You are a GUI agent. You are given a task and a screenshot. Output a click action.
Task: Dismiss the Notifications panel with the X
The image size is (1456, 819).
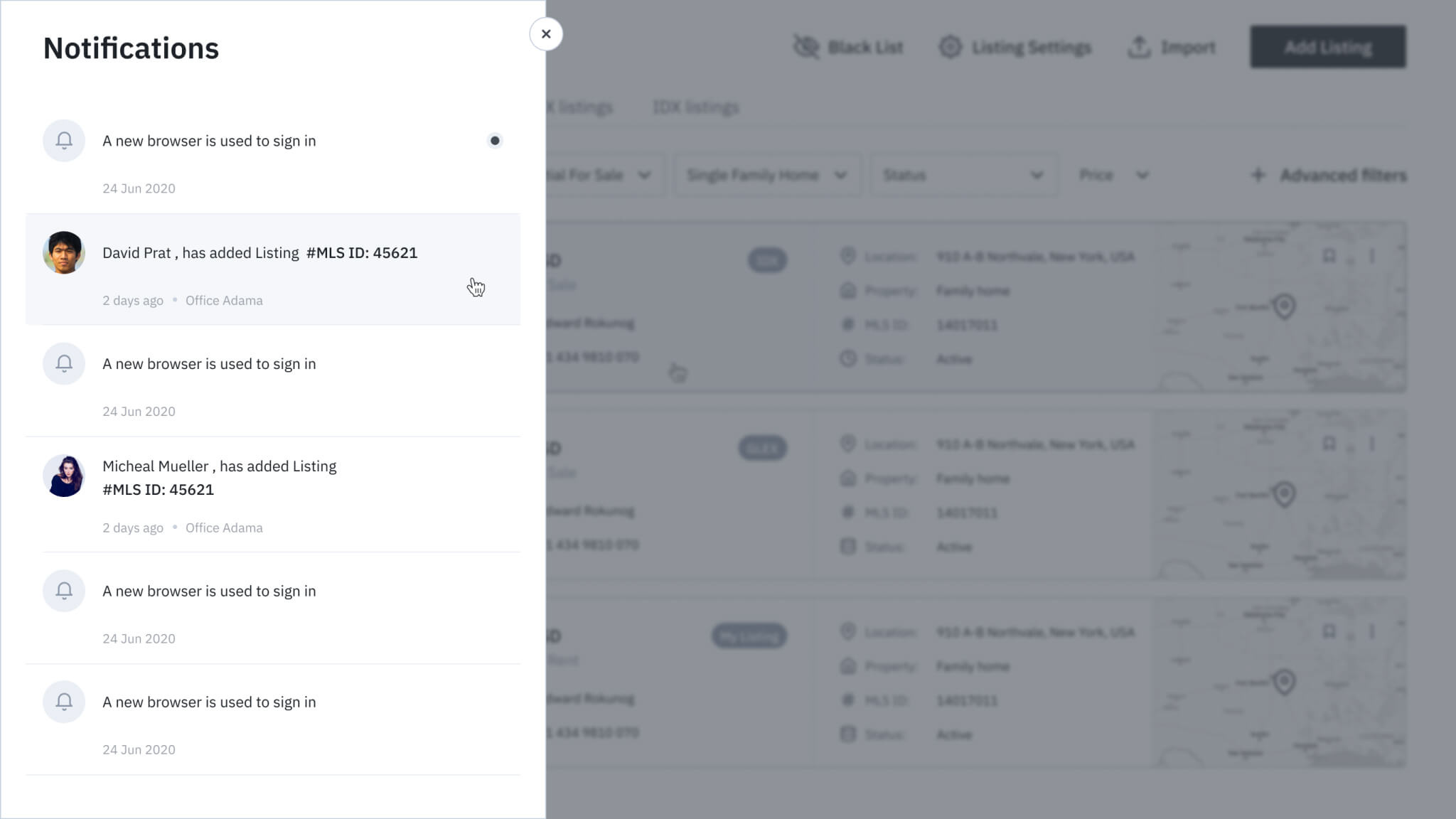tap(545, 34)
